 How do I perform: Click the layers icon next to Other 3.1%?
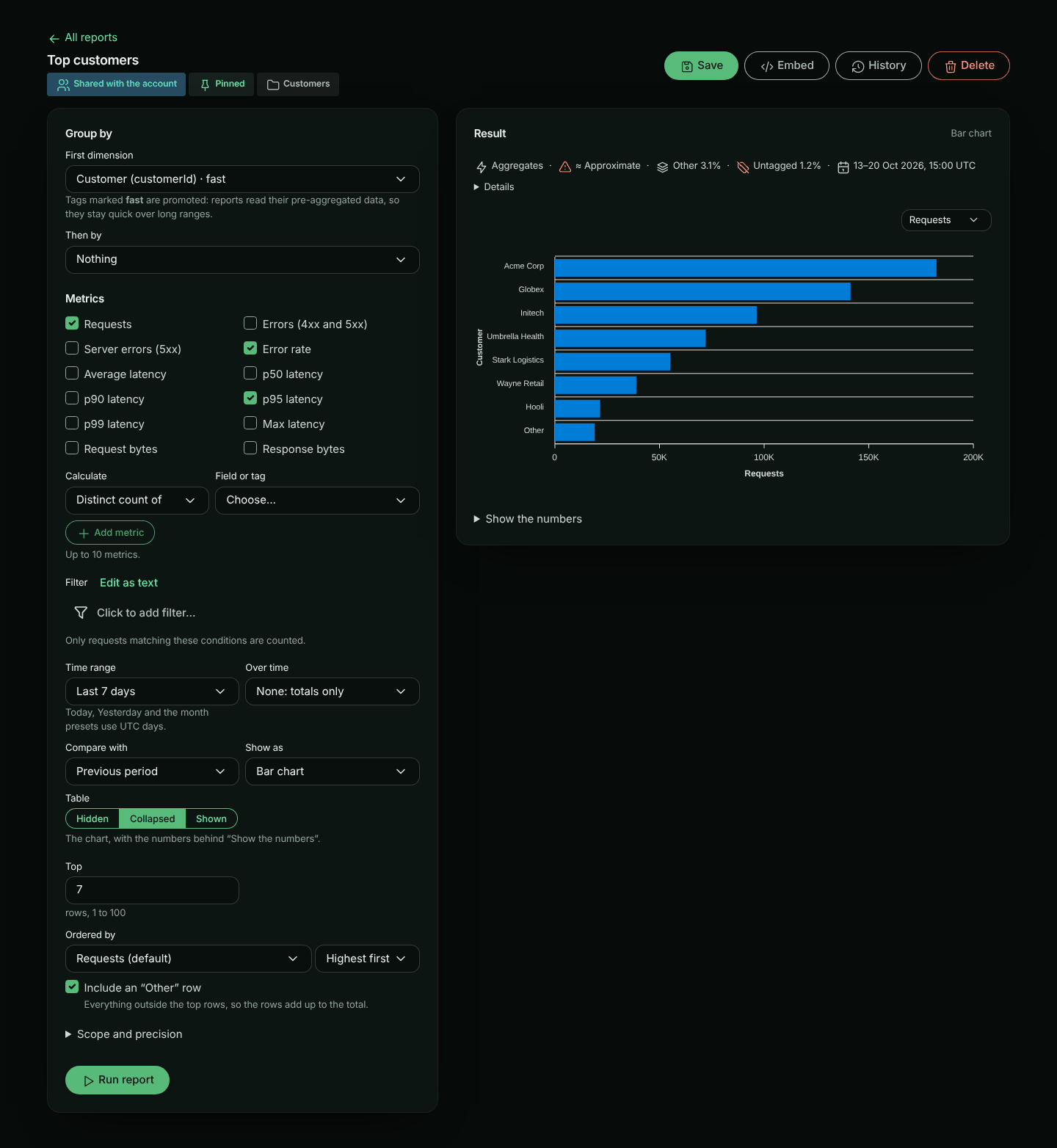[x=662, y=167]
